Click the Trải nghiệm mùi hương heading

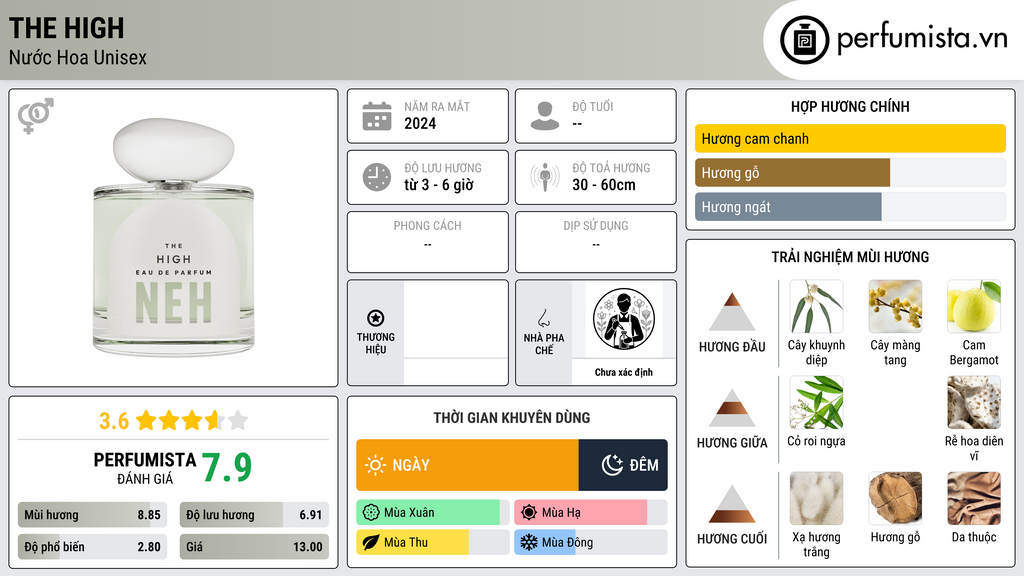pos(850,257)
